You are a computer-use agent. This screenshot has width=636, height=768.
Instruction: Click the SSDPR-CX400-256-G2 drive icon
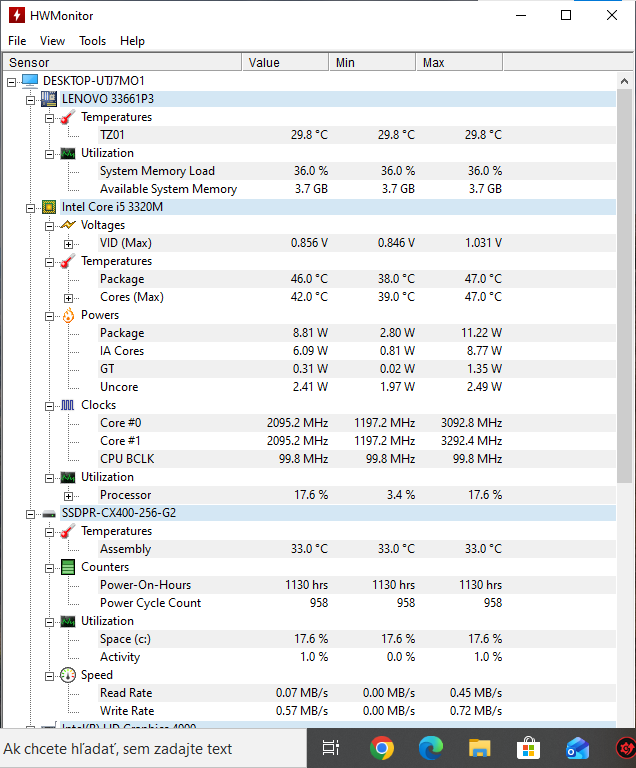coord(49,514)
